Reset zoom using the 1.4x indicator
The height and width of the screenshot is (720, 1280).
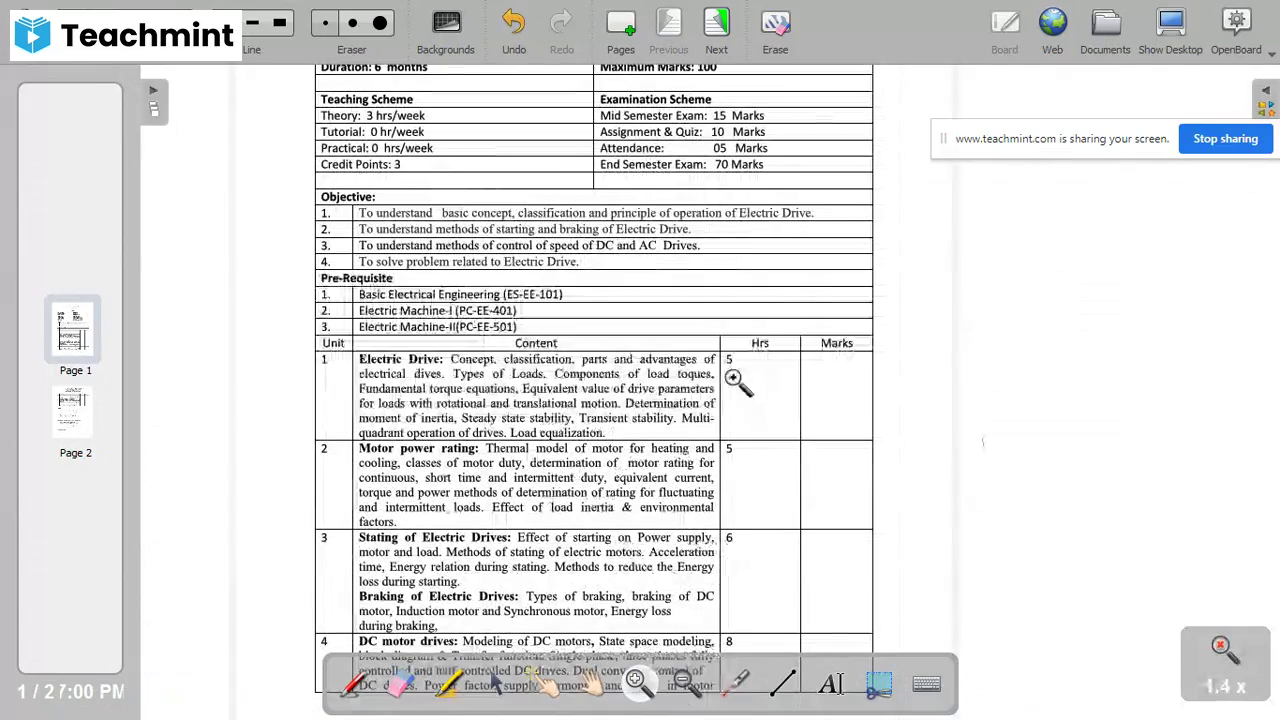1224,663
